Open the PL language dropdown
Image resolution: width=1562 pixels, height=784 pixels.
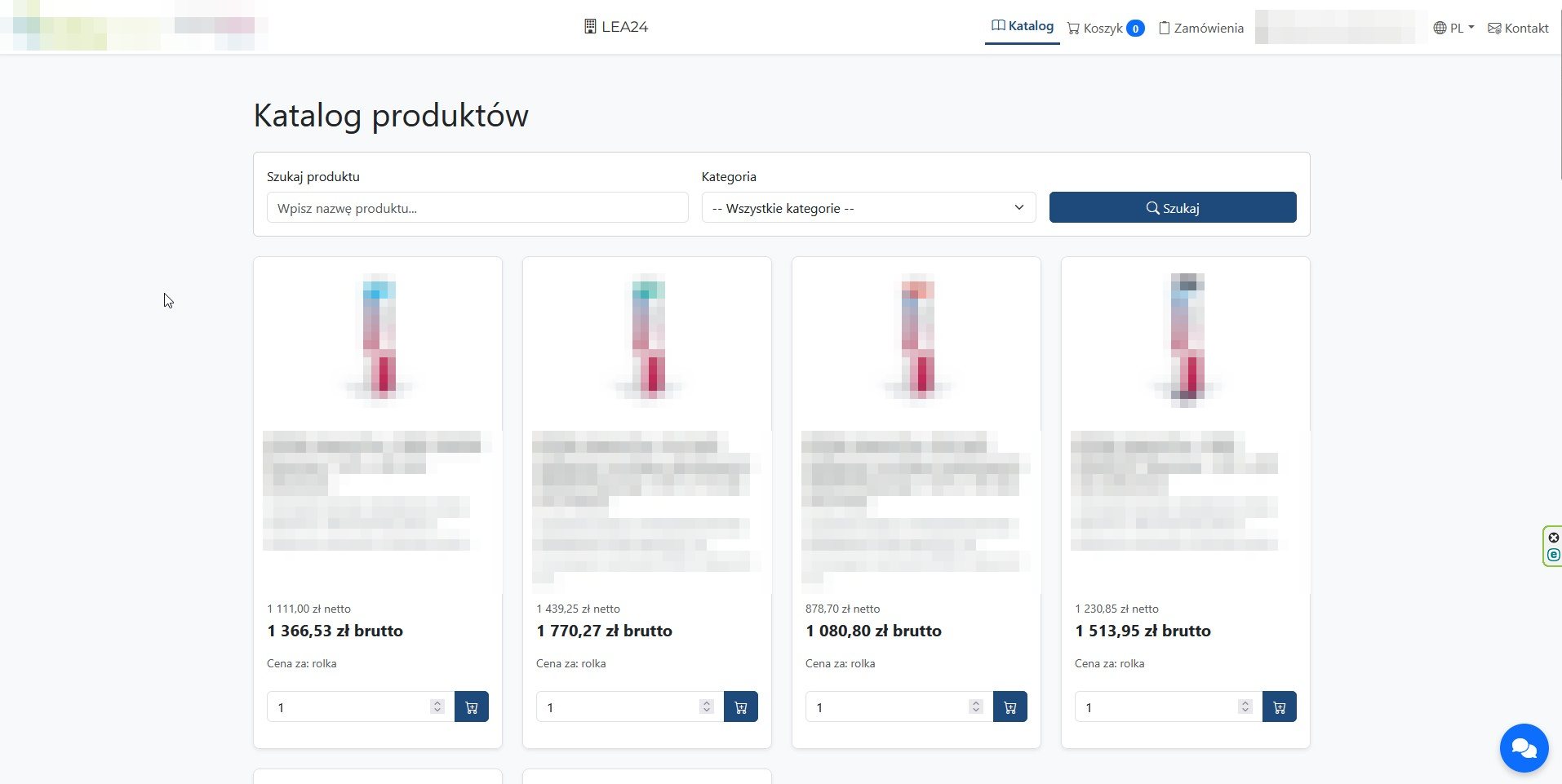[1453, 28]
